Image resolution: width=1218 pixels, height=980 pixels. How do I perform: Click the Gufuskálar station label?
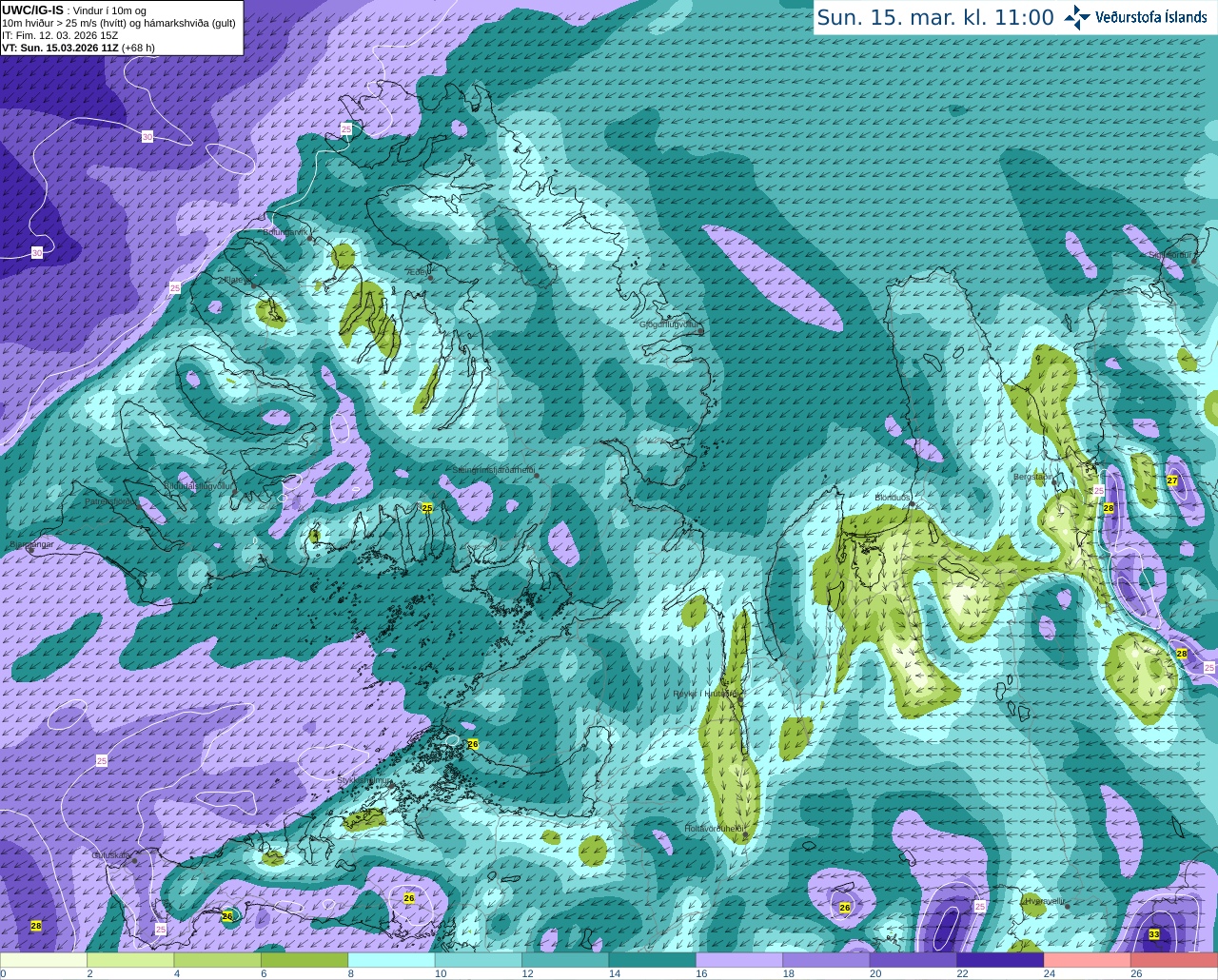[111, 855]
